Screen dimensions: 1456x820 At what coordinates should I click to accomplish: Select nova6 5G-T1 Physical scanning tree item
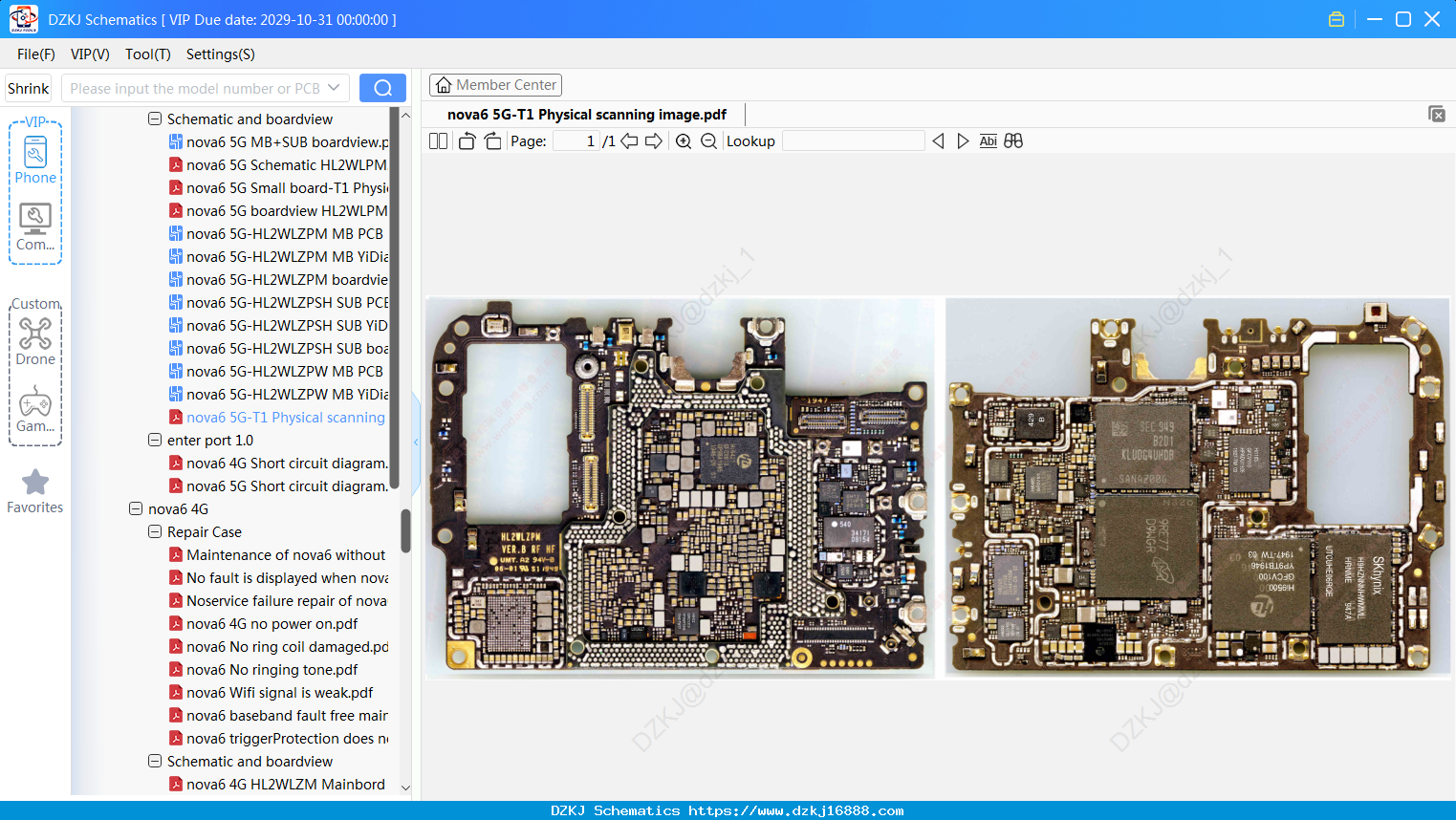click(x=277, y=418)
